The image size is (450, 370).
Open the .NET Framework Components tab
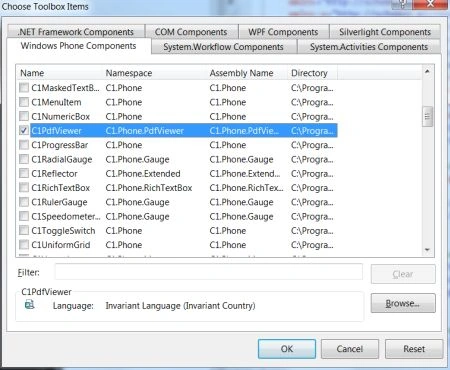pos(76,32)
